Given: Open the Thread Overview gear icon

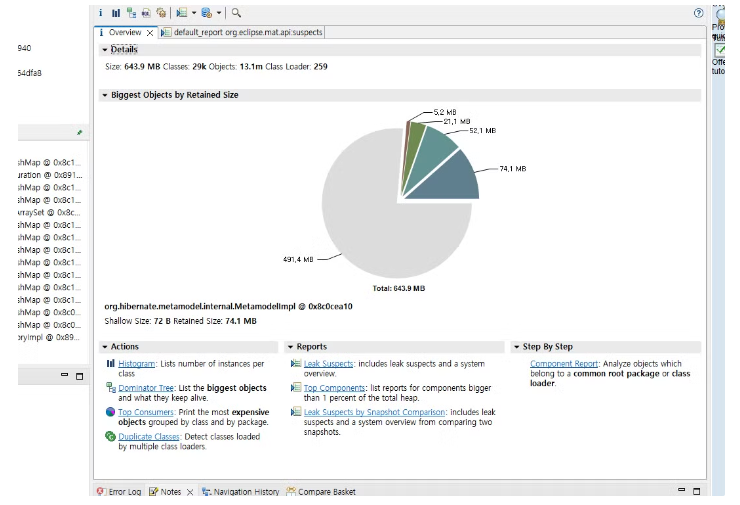Looking at the screenshot, I should click(x=161, y=13).
